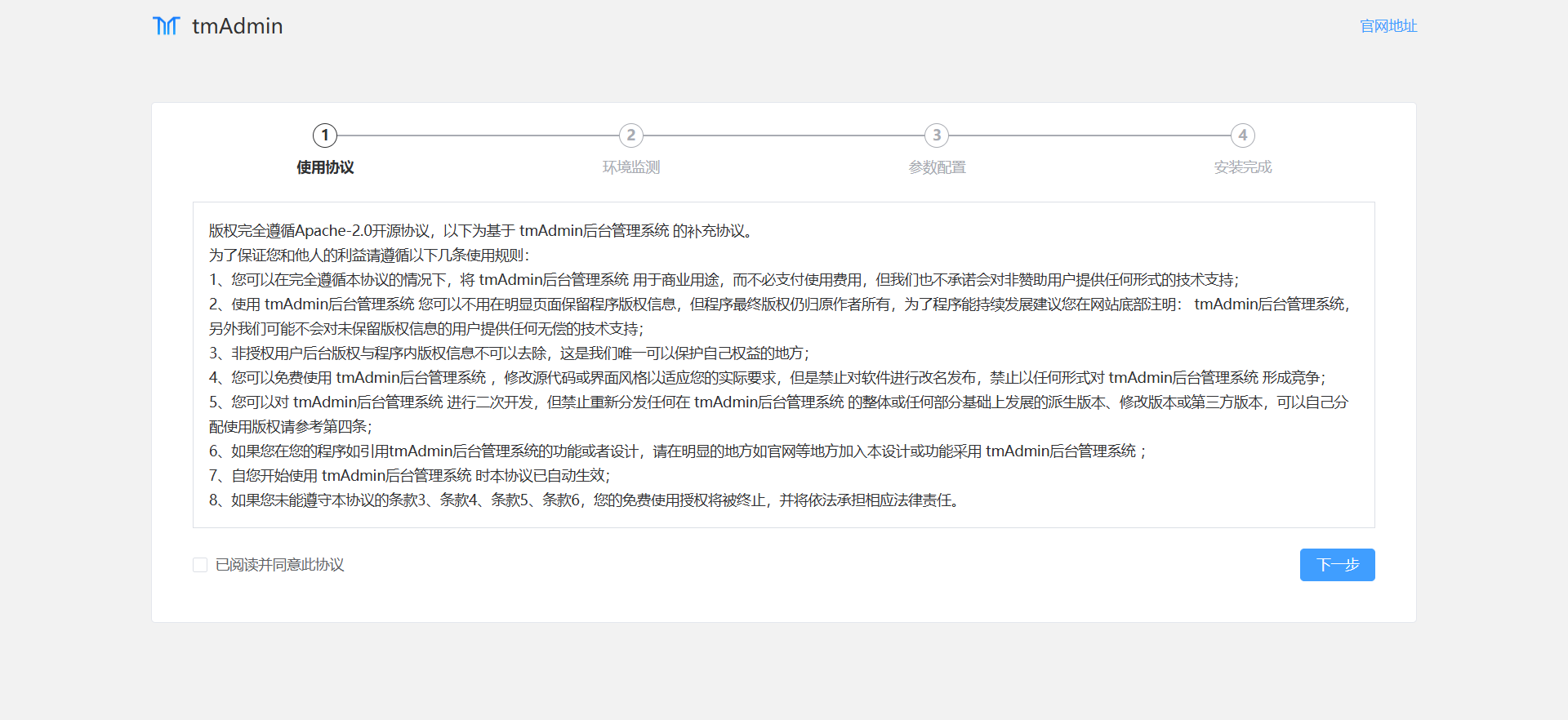Open the 官网地址 link
This screenshot has width=1568, height=720.
click(x=1388, y=26)
